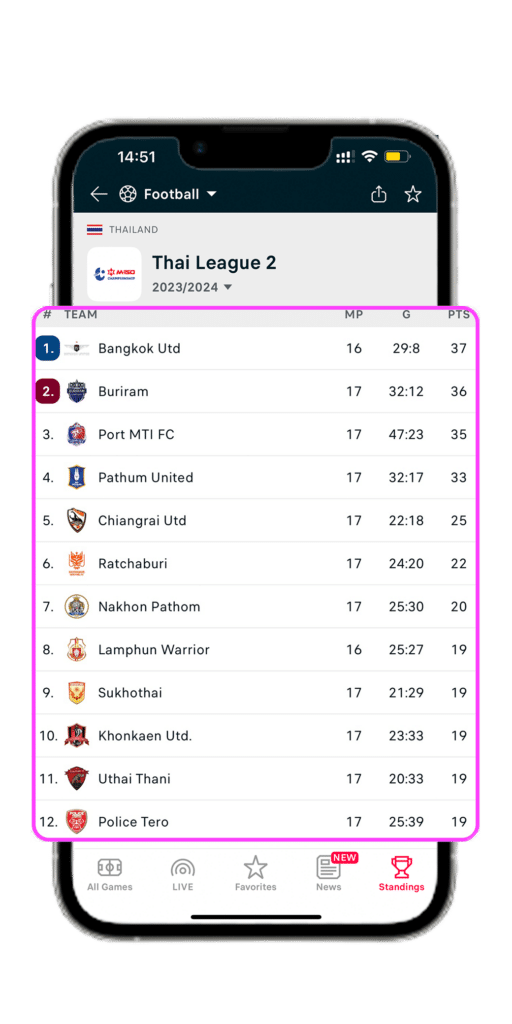Tap the Police Tero crest icon
The image size is (512, 1024).
click(76, 822)
